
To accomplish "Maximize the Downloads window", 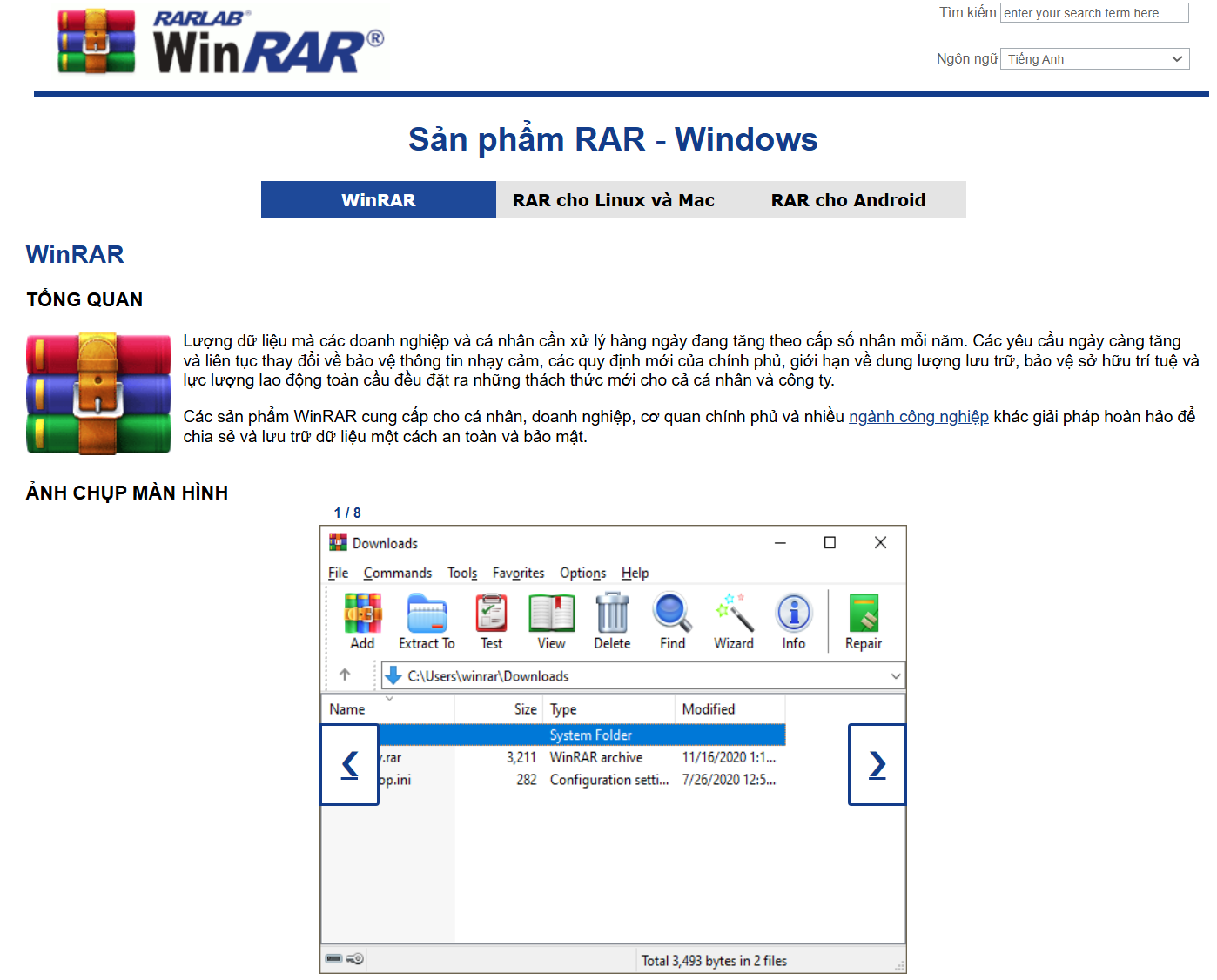I will point(830,543).
